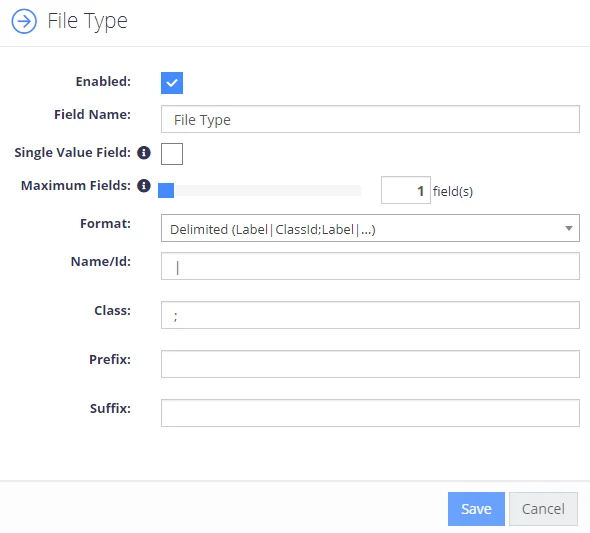Focus the maximum fields number box
Image resolution: width=590 pixels, height=533 pixels.
click(x=406, y=190)
